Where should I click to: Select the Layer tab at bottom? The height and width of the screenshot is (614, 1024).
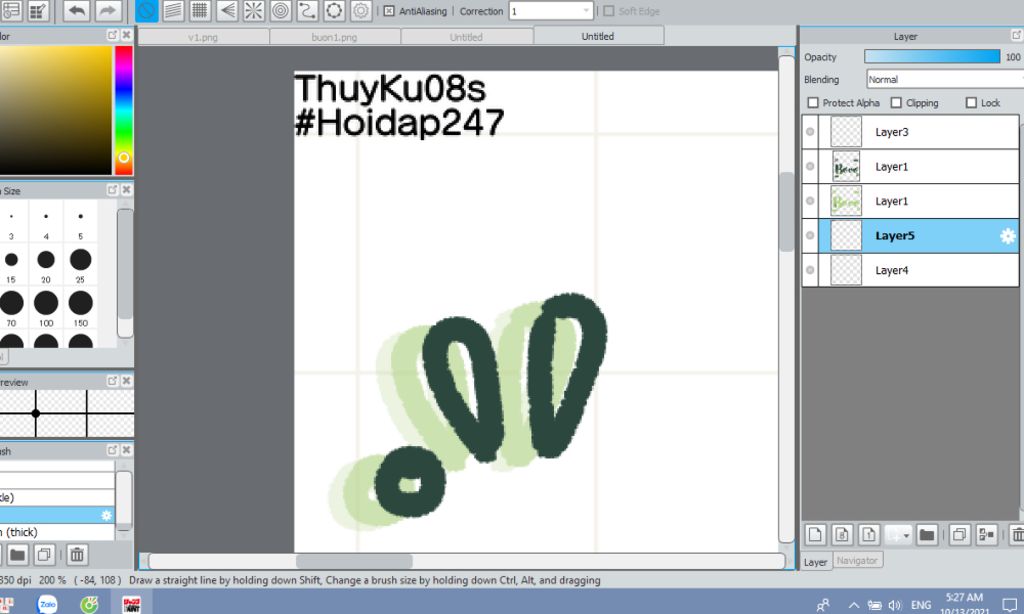815,562
